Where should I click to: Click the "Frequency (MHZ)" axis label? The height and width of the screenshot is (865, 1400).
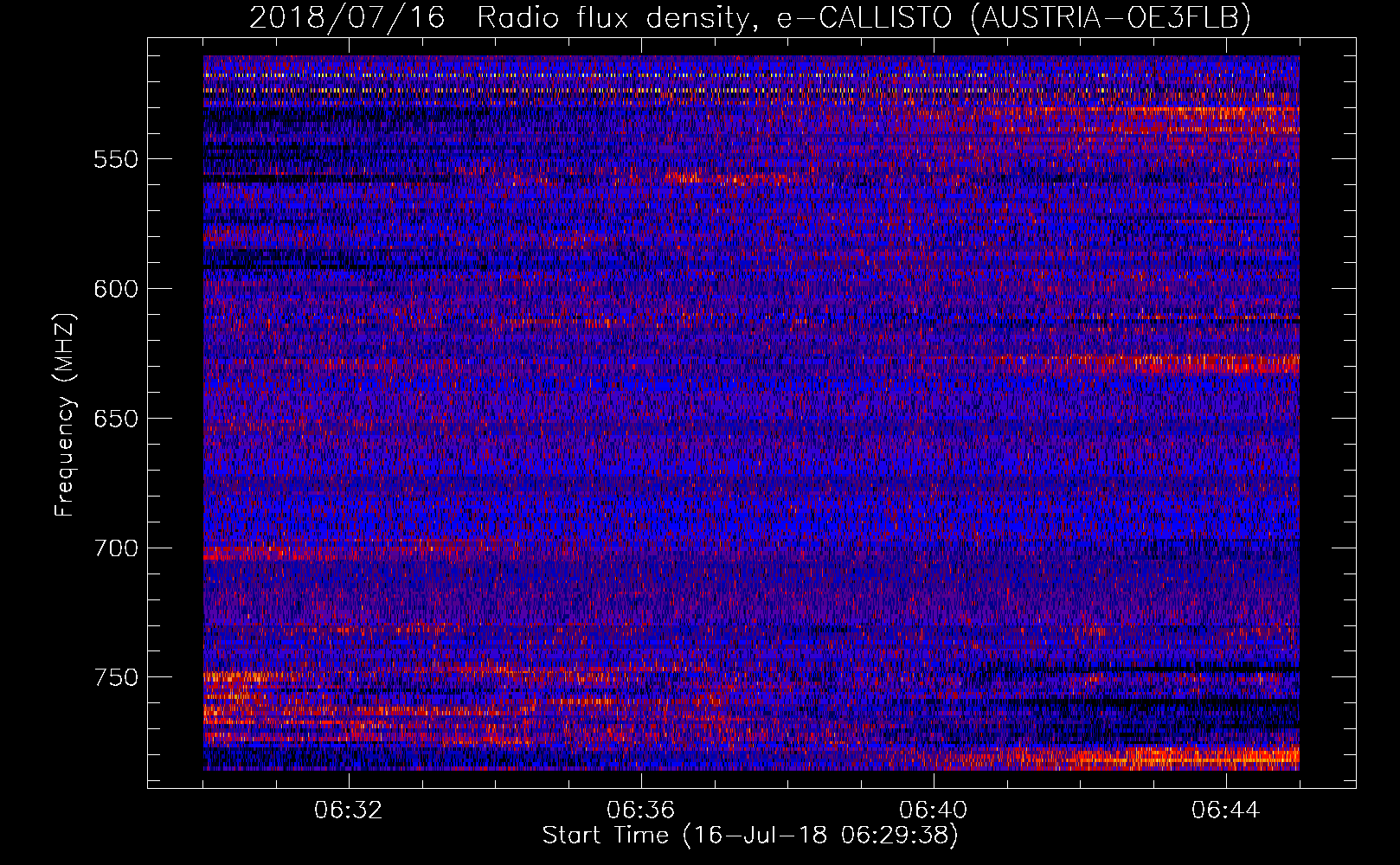pyautogui.click(x=65, y=414)
